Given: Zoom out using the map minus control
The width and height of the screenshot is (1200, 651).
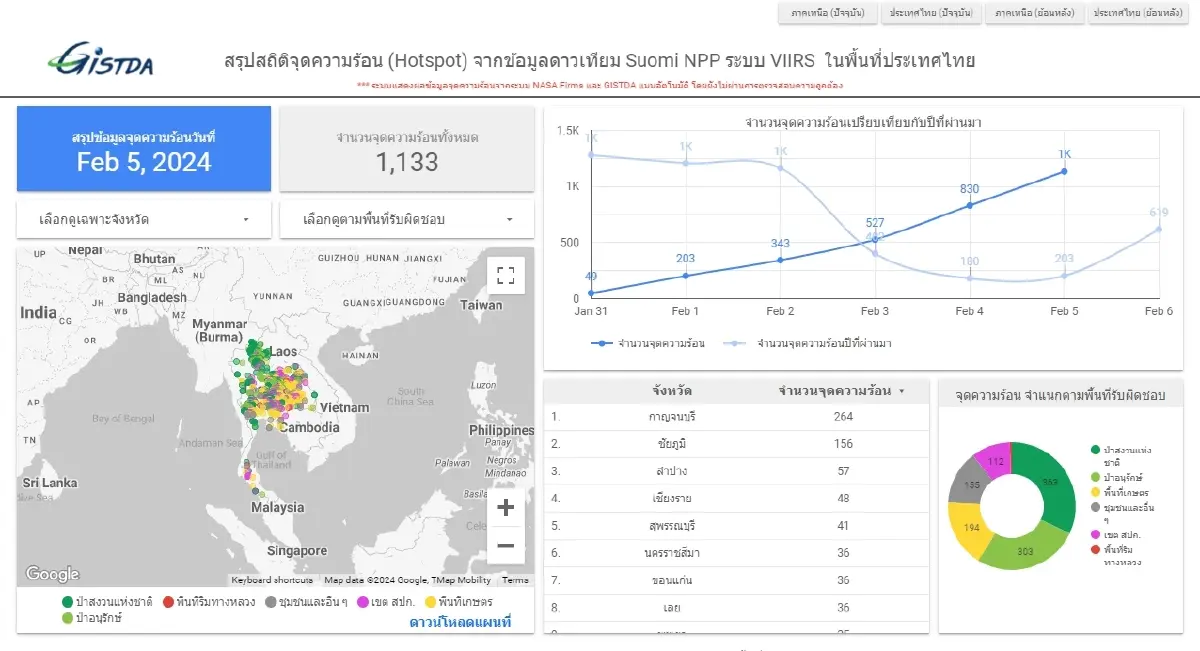Looking at the screenshot, I should click(x=506, y=545).
